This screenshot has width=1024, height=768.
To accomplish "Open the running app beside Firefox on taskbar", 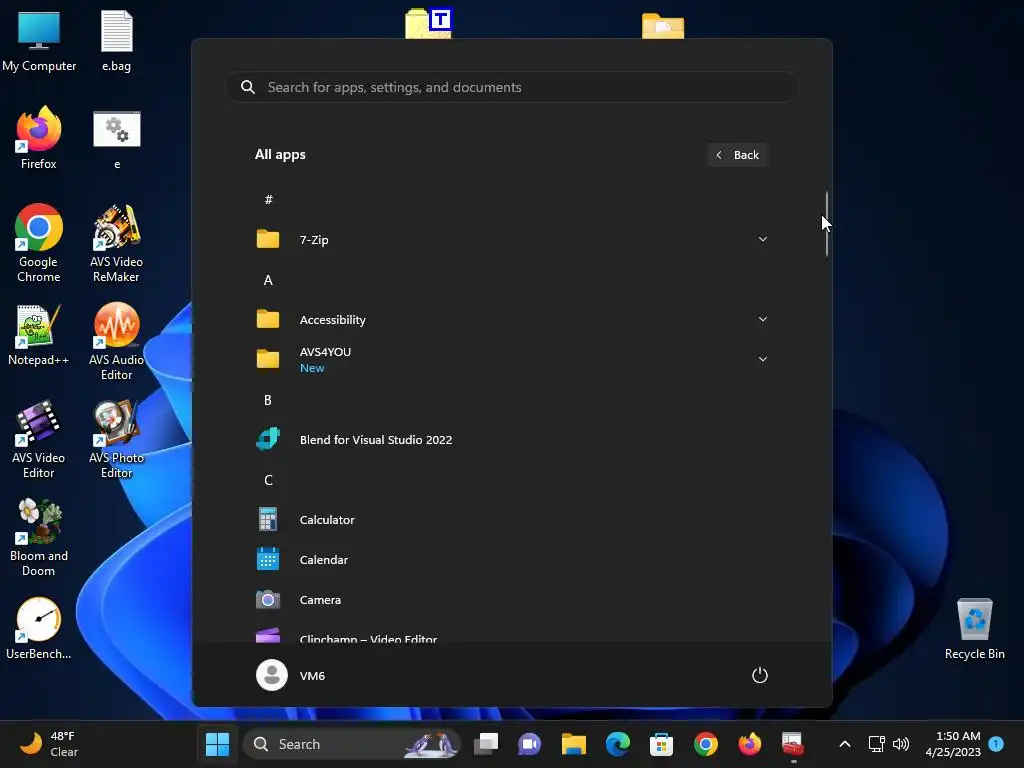I will tap(793, 744).
